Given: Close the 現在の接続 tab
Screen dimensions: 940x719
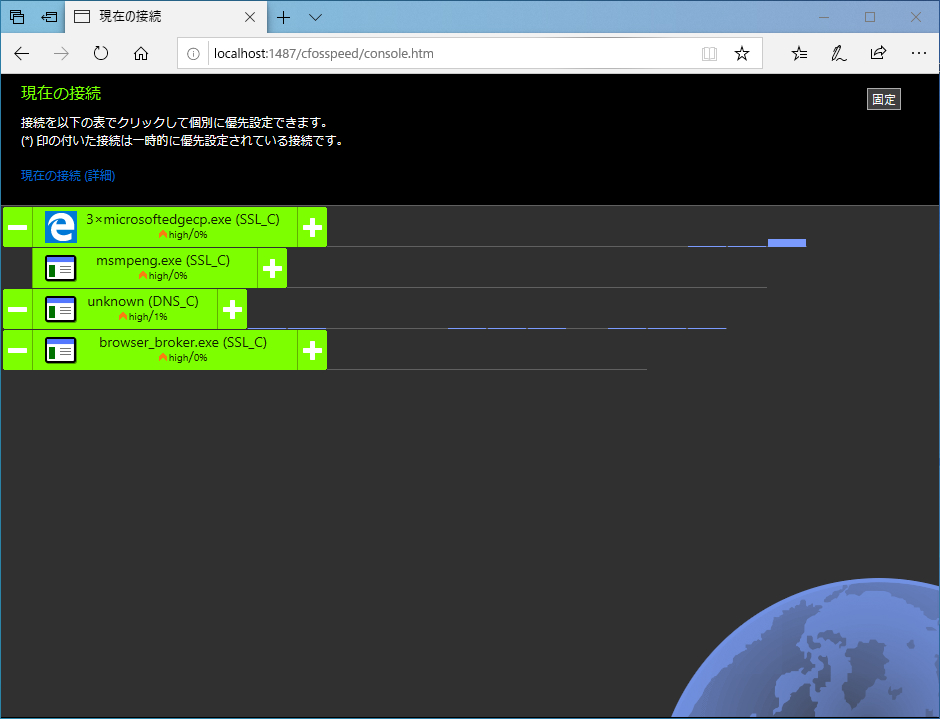Looking at the screenshot, I should [250, 17].
